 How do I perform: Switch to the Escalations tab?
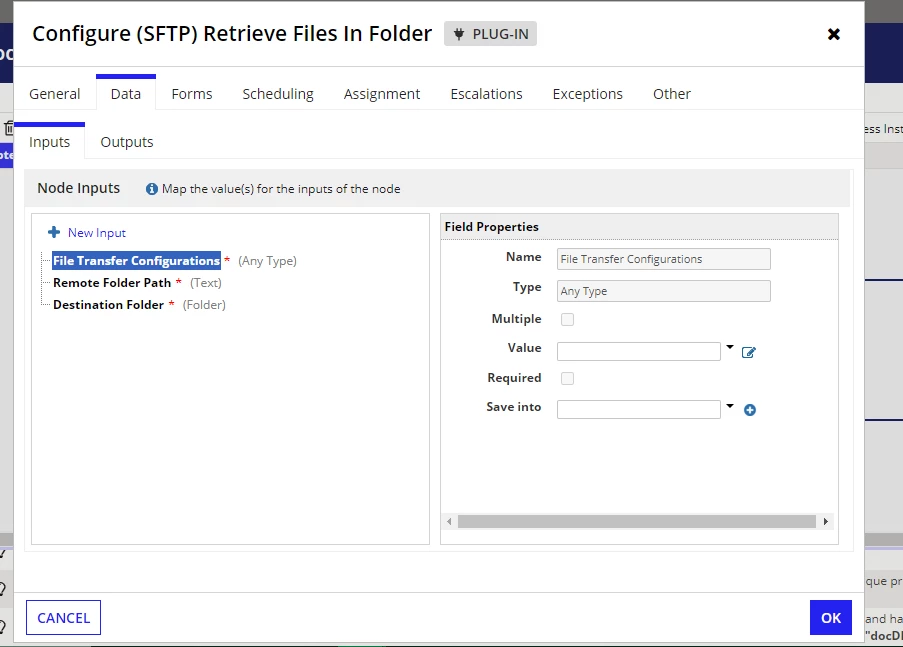(x=487, y=94)
